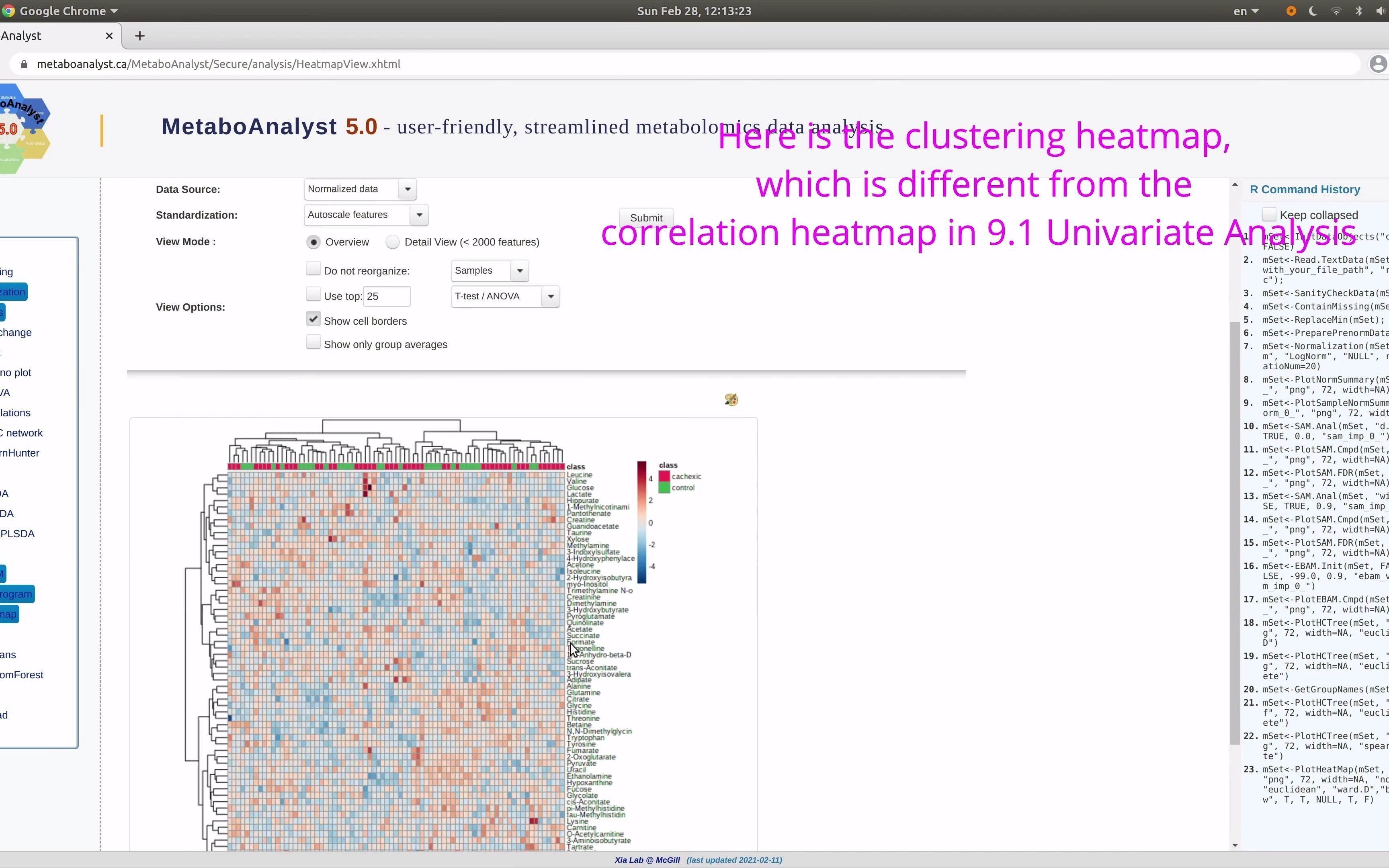The image size is (1389, 868).
Task: Open the RandomForest sidebar item
Action: 22,675
